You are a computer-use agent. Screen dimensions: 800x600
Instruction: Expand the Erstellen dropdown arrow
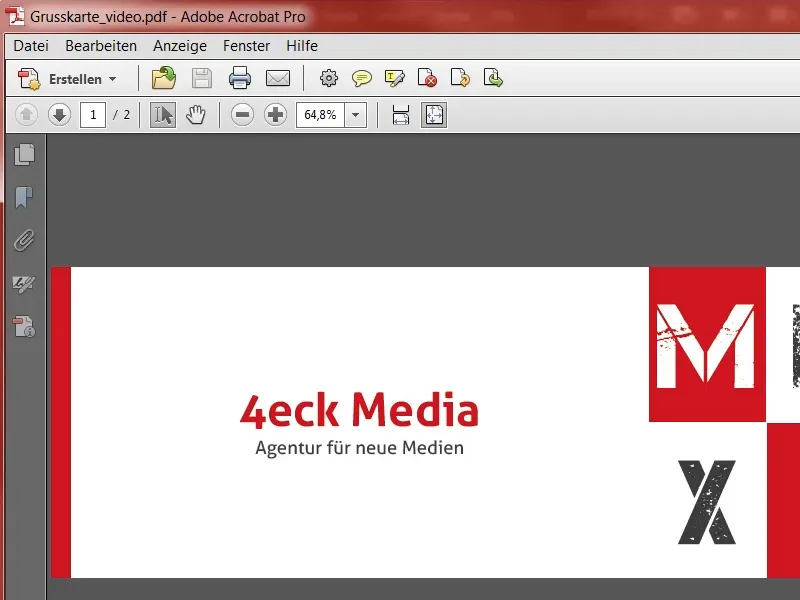click(113, 79)
